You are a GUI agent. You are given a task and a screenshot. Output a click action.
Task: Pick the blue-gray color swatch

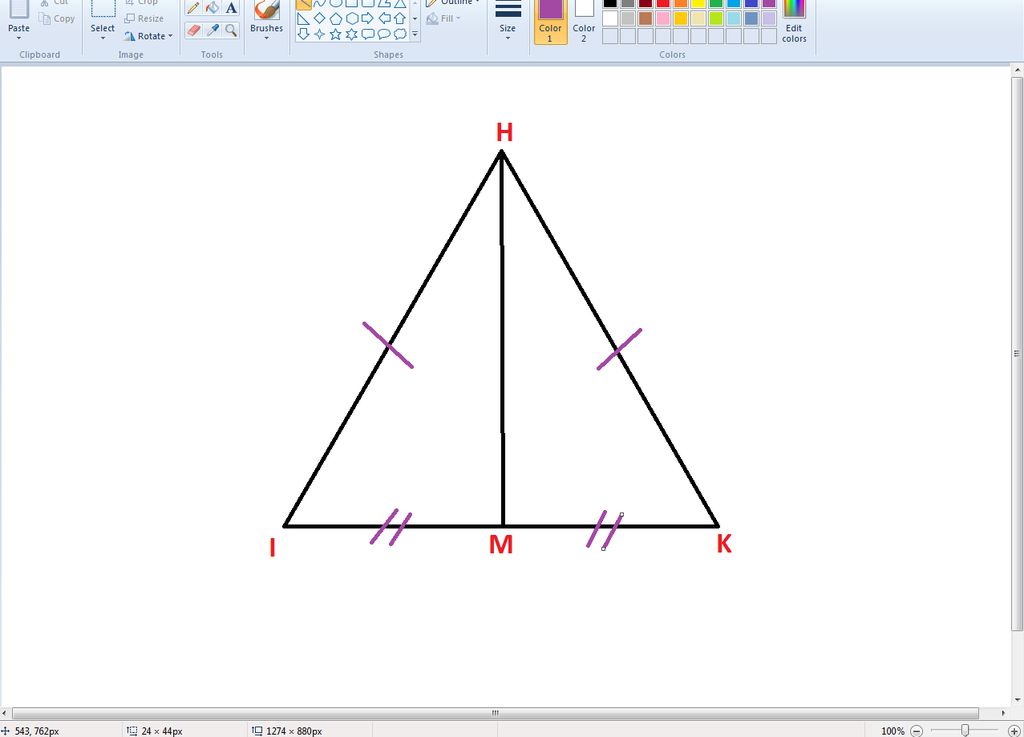pyautogui.click(x=751, y=18)
